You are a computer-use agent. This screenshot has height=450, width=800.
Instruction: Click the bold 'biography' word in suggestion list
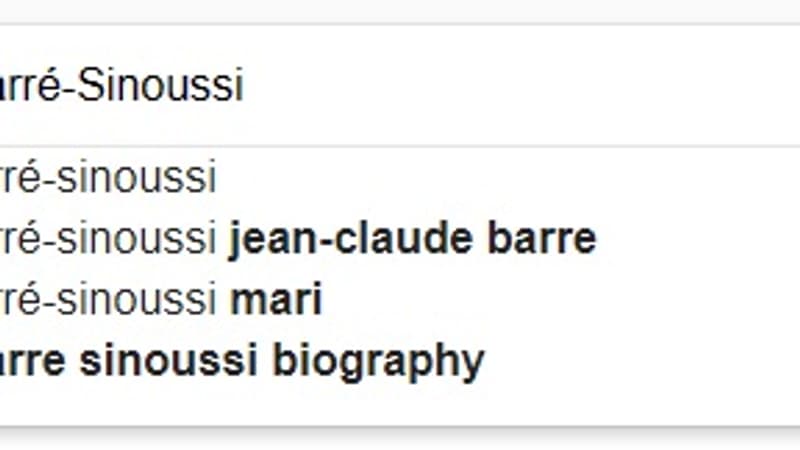click(378, 362)
